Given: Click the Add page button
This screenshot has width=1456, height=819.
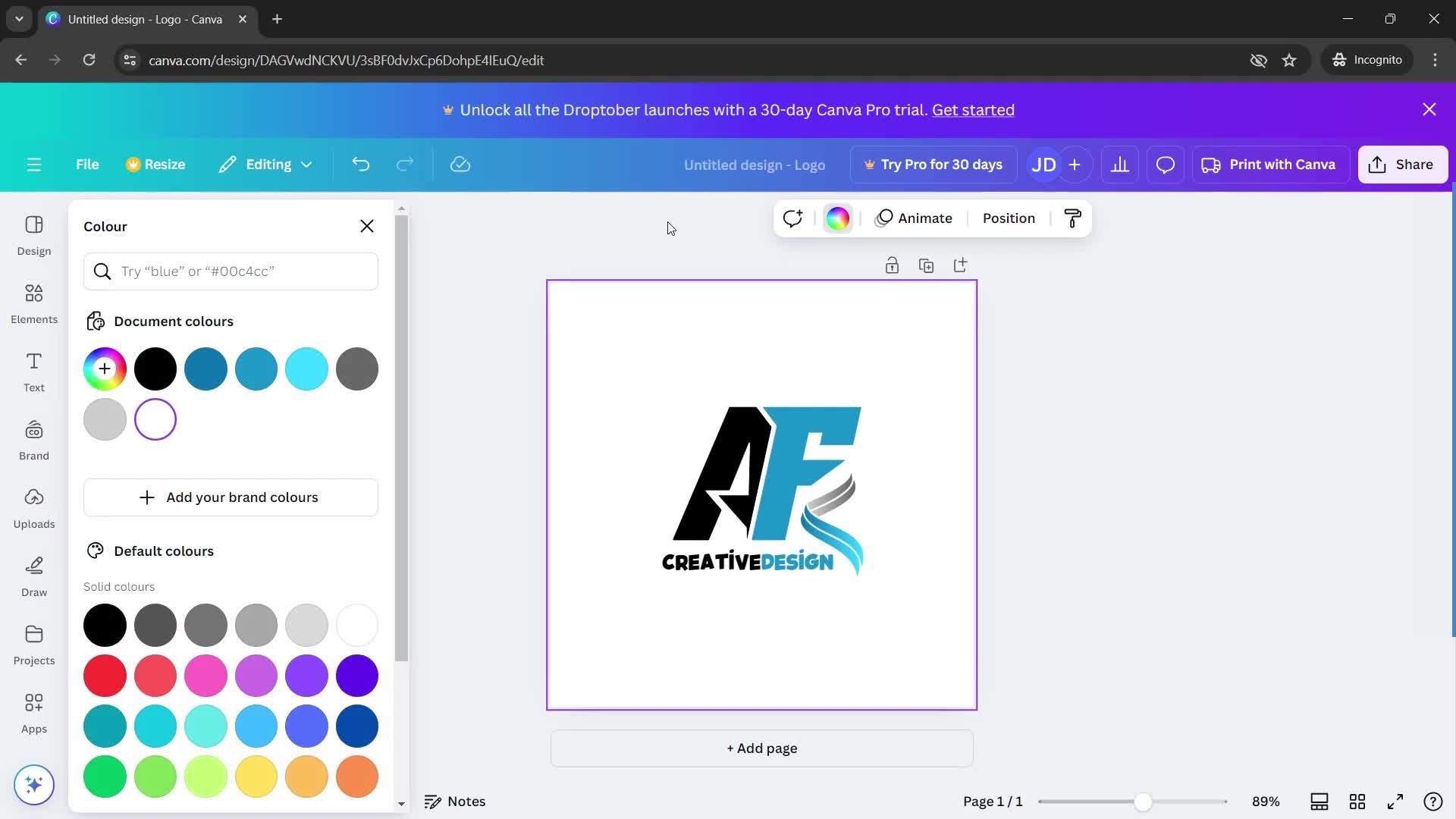Looking at the screenshot, I should [x=761, y=748].
